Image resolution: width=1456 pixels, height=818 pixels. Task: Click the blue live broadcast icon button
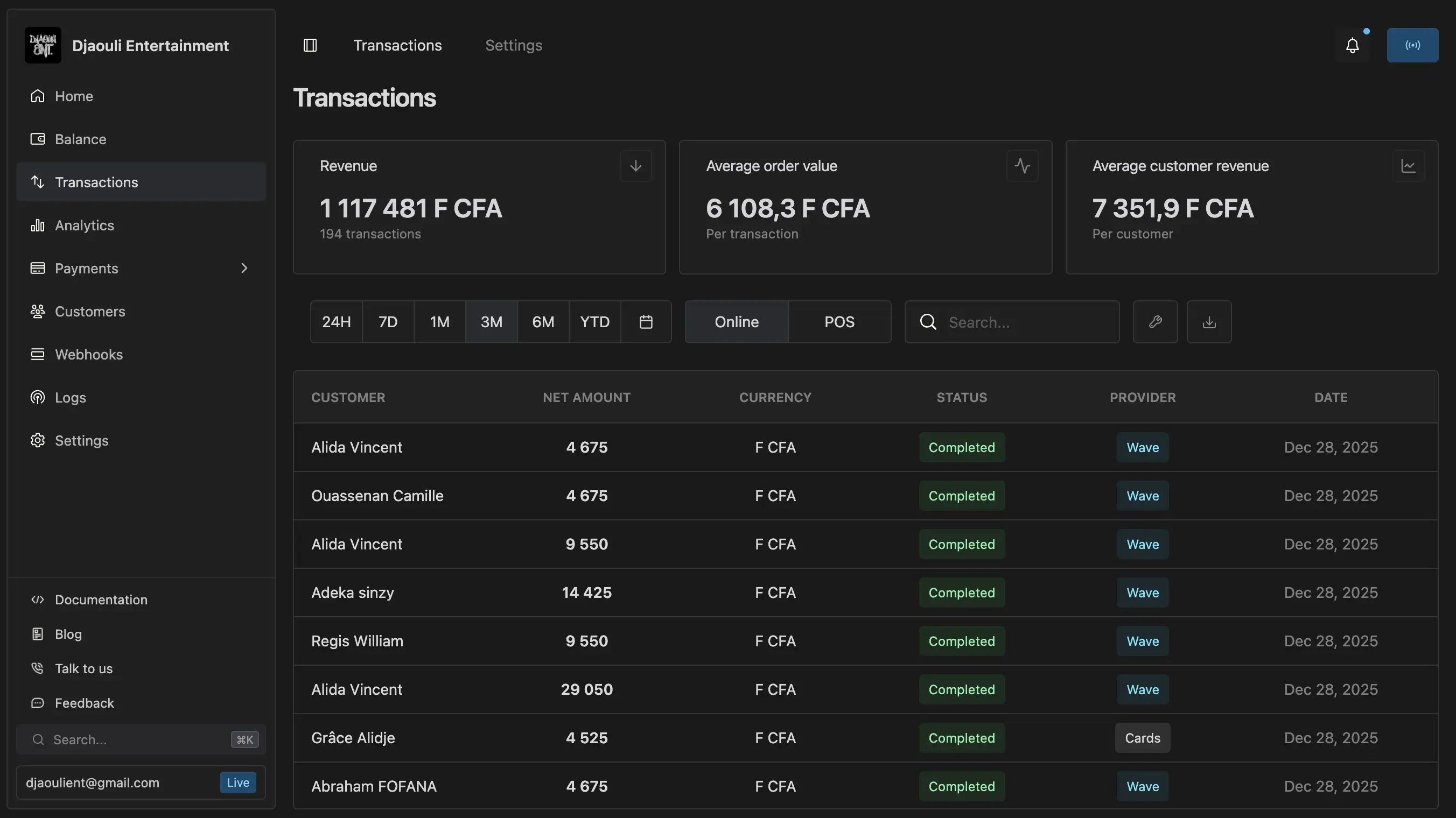tap(1412, 45)
